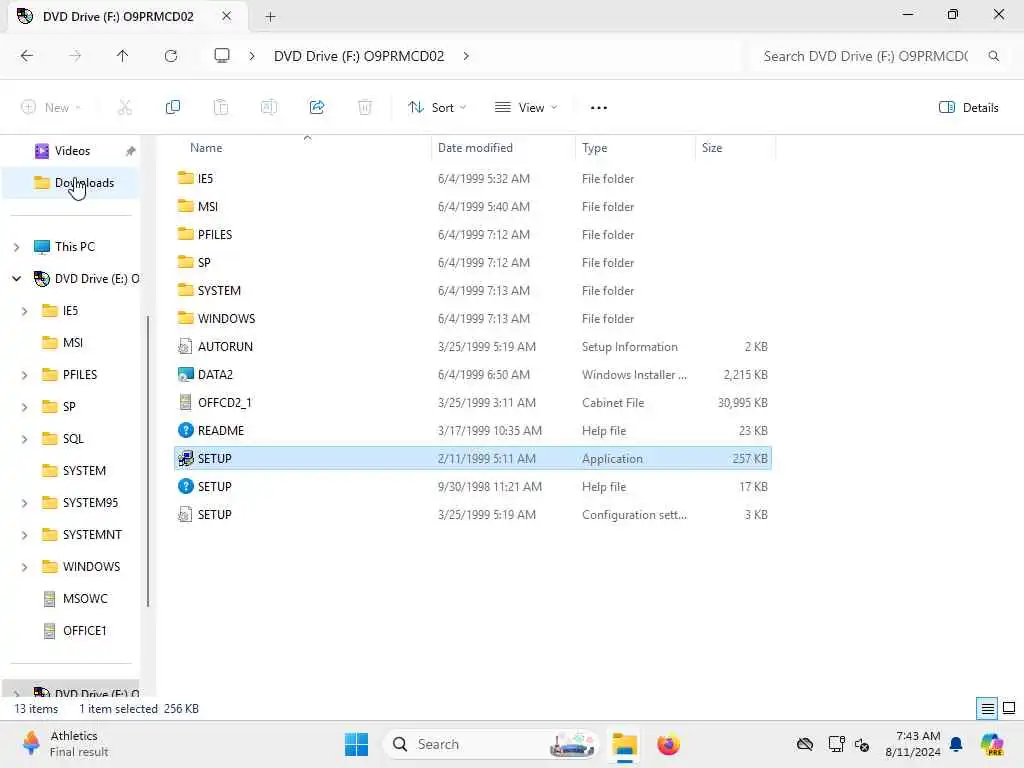1024x768 pixels.
Task: Click the Search DVD Drive input box
Action: click(x=865, y=56)
